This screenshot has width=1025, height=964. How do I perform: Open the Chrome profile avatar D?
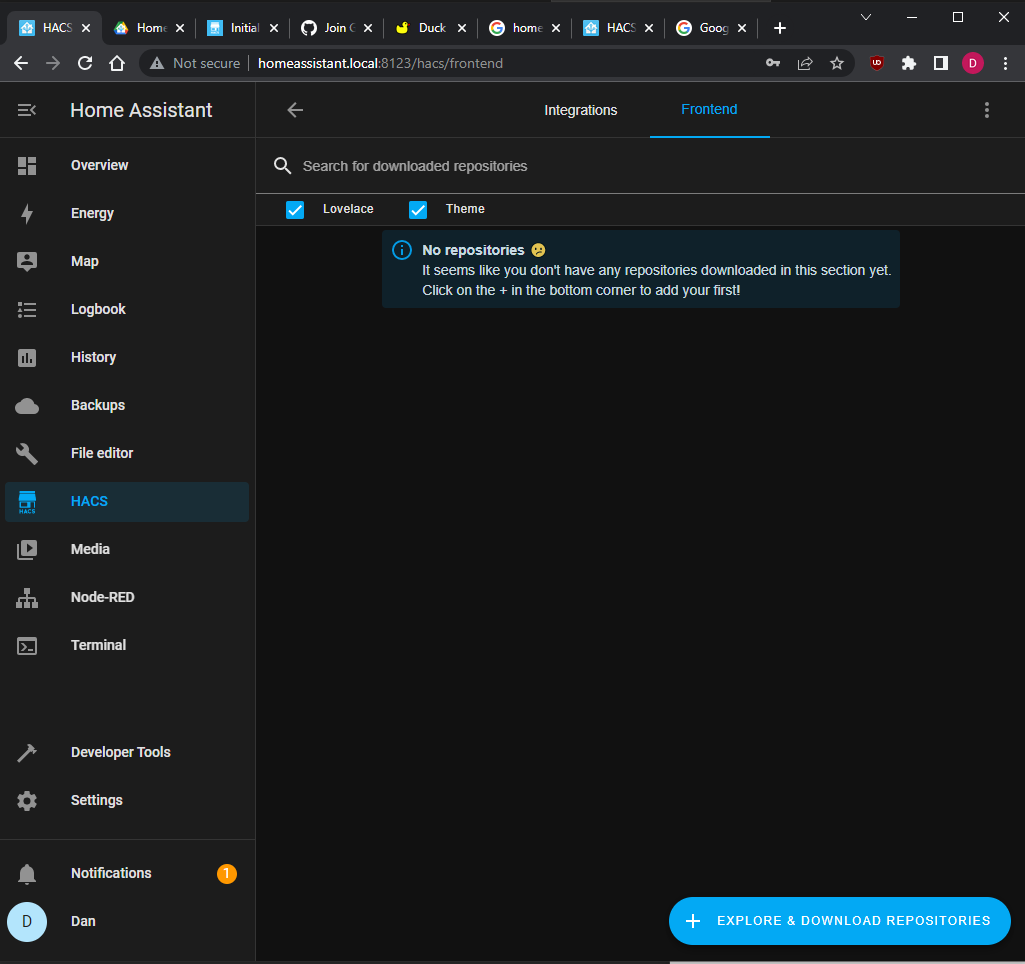(973, 63)
